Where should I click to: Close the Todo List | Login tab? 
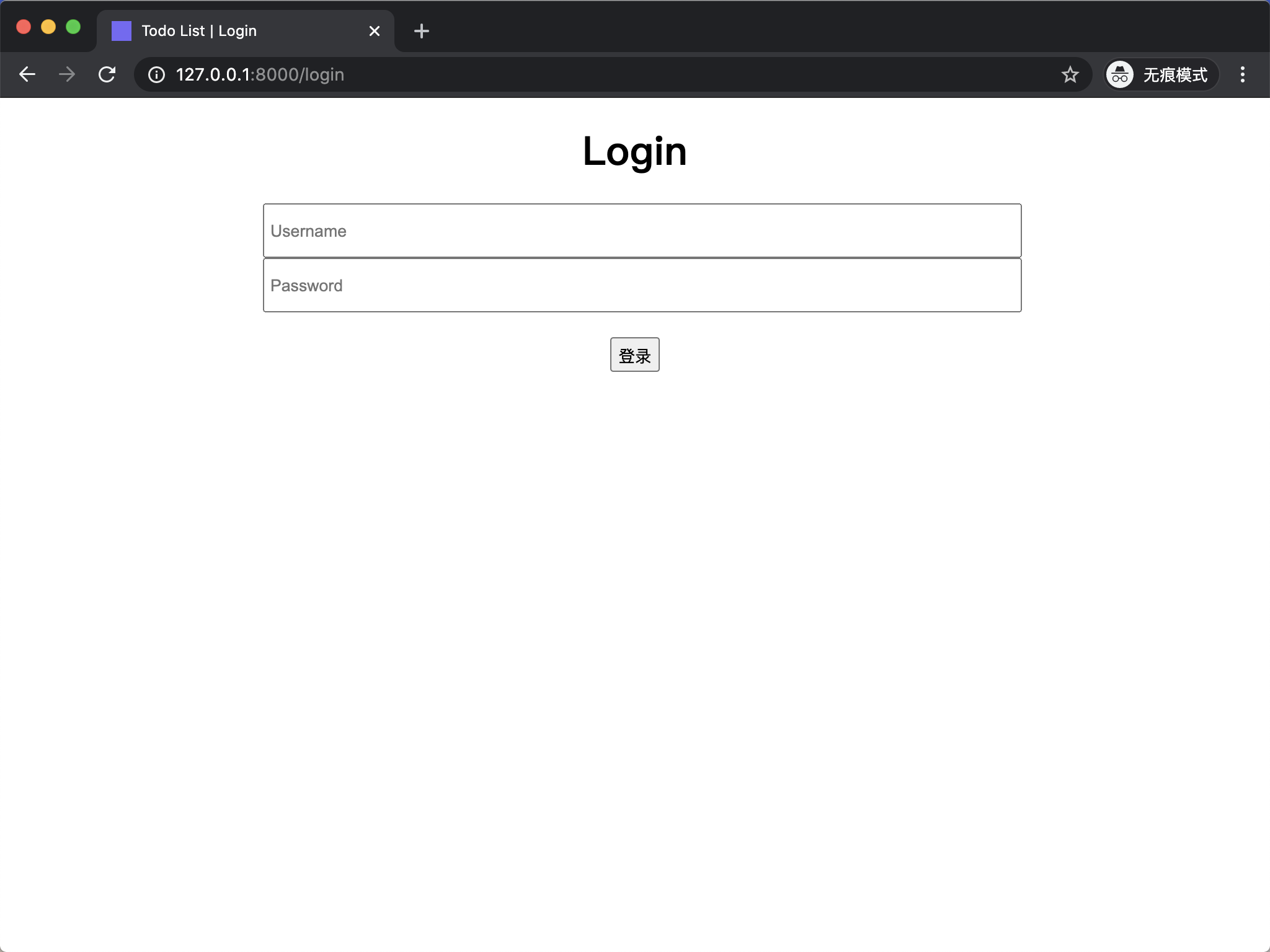pyautogui.click(x=374, y=31)
